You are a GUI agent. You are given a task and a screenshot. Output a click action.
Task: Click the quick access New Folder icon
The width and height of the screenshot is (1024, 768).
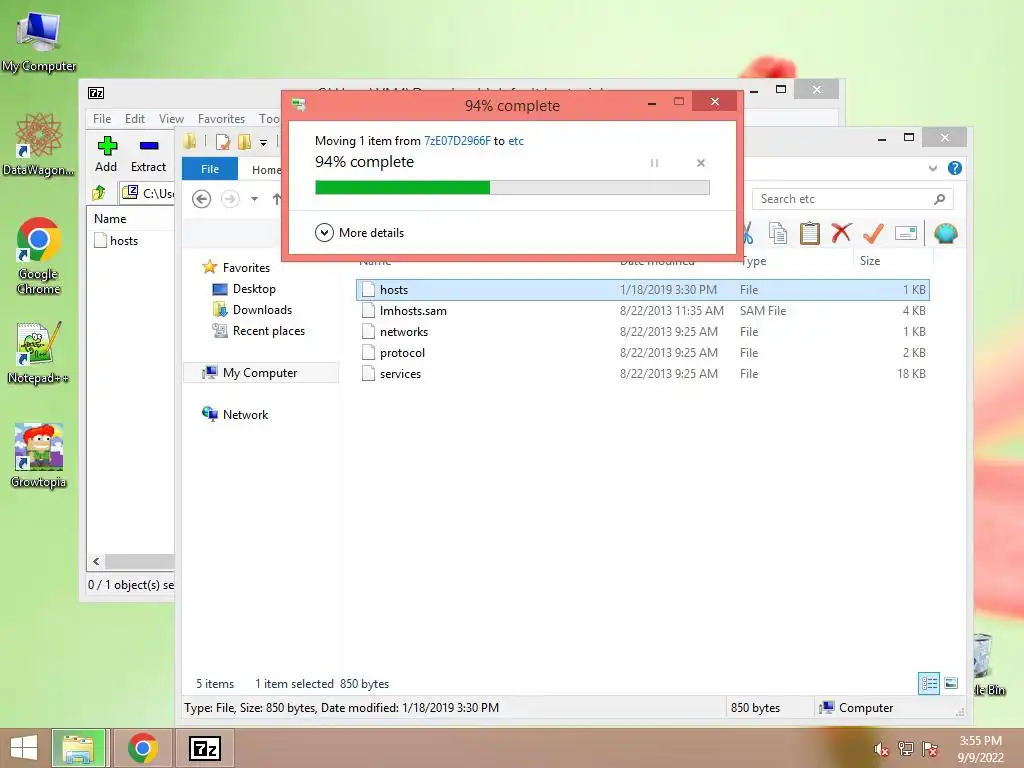(x=245, y=142)
